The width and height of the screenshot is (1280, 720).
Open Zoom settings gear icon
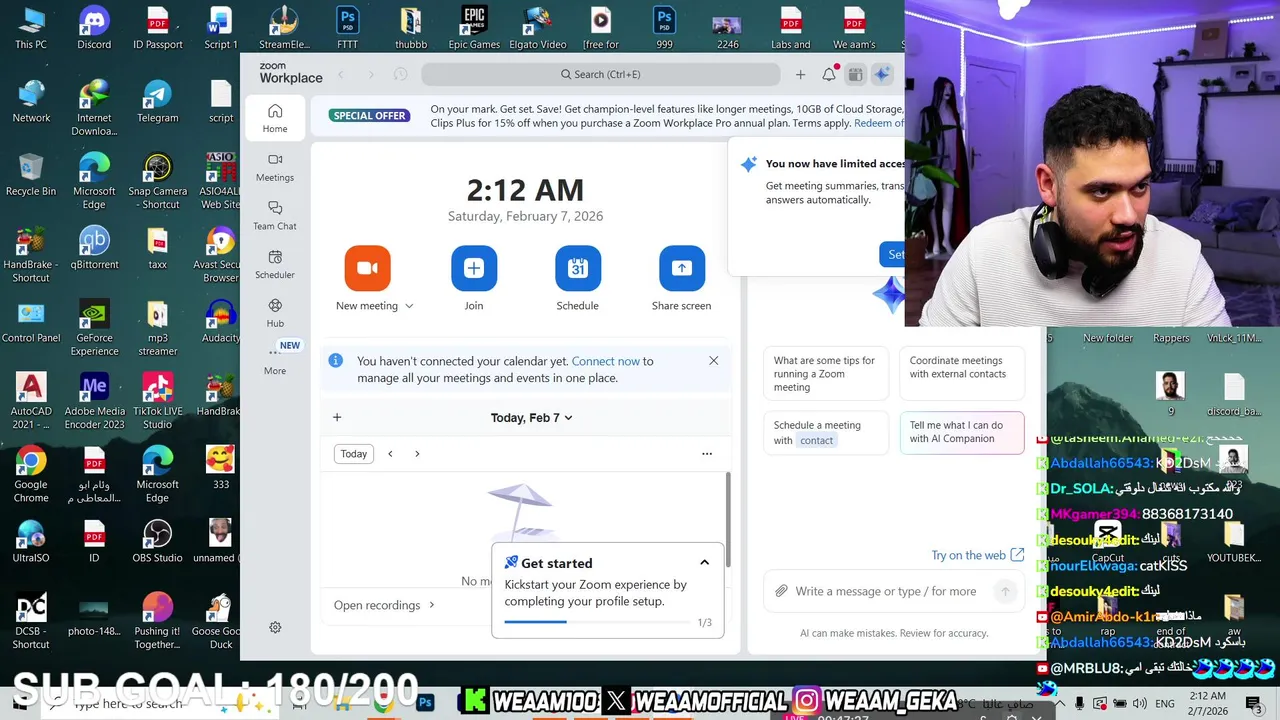(275, 627)
